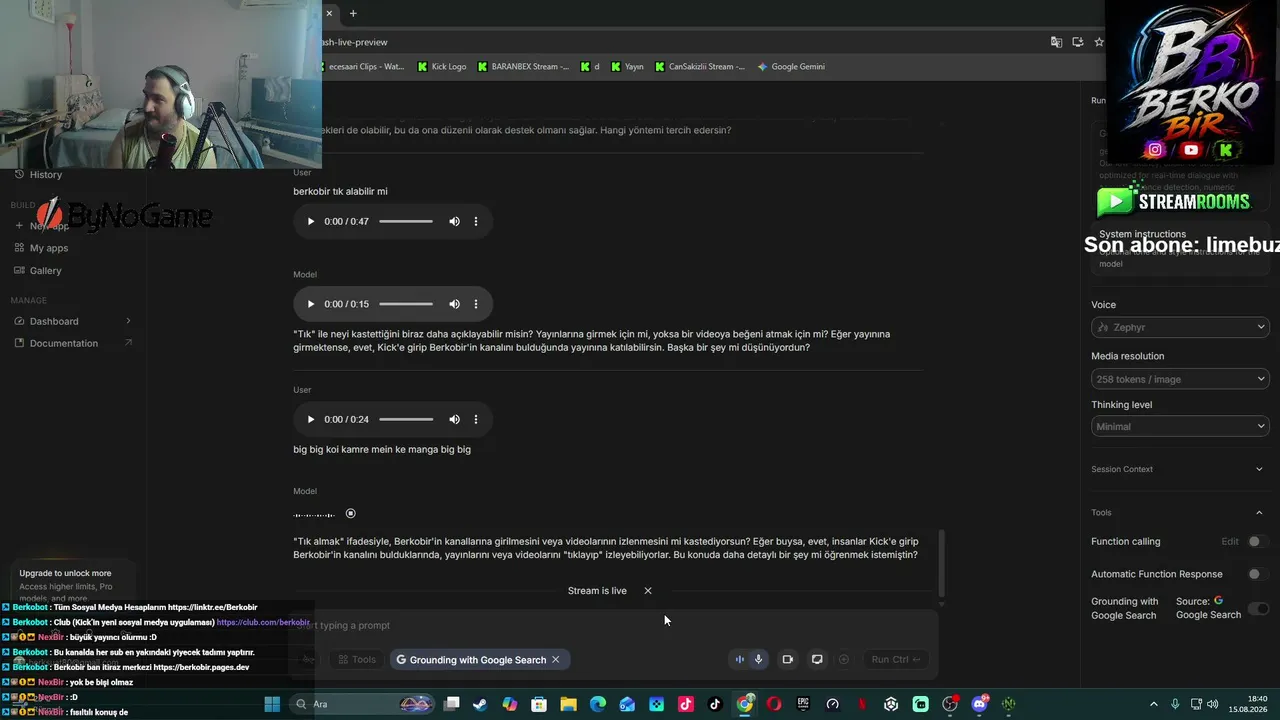This screenshot has height=720, width=1280.
Task: Open the BARANBEX Stream bookmark
Action: coord(523,67)
